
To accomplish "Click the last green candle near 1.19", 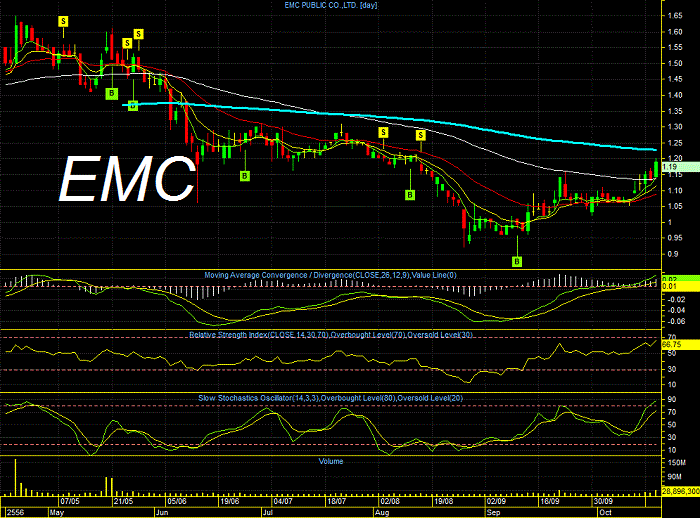I will click(x=656, y=168).
